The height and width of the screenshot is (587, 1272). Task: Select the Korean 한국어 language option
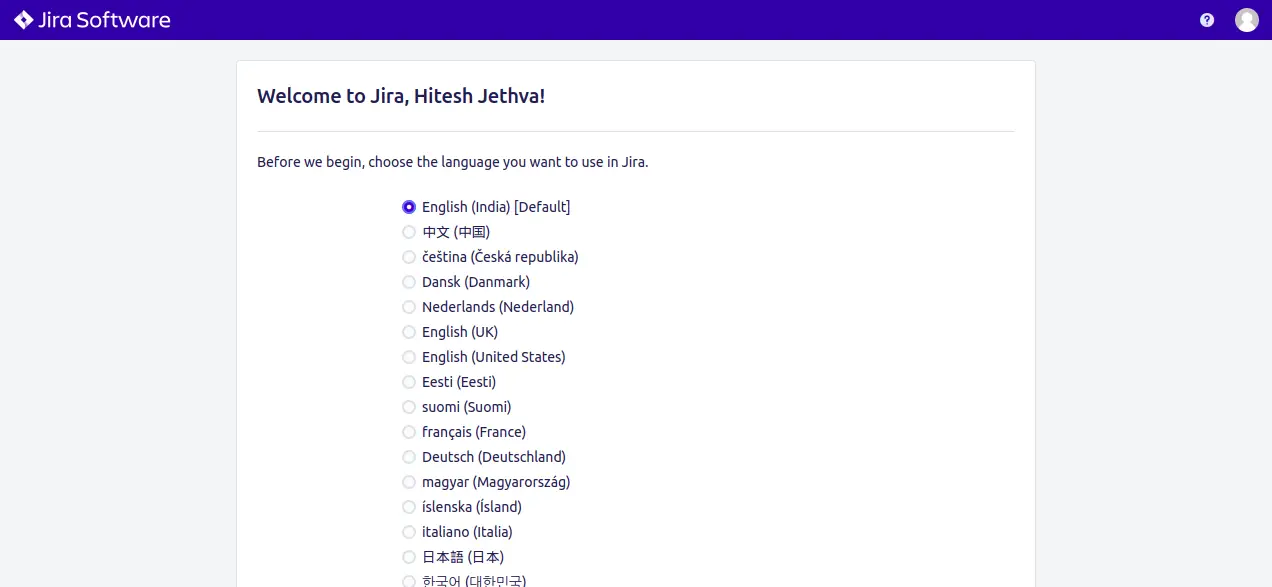(x=409, y=581)
